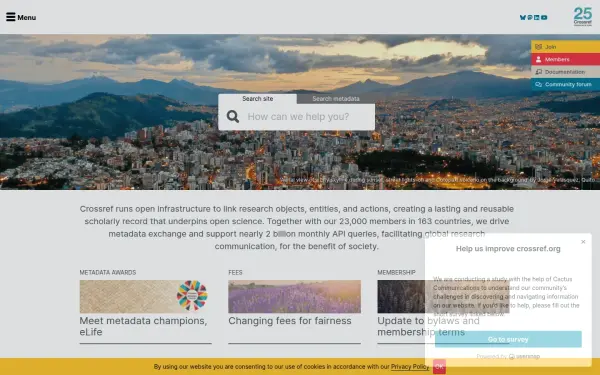This screenshot has width=600, height=375.
Task: Open the LinkedIn social icon
Action: coord(537,17)
